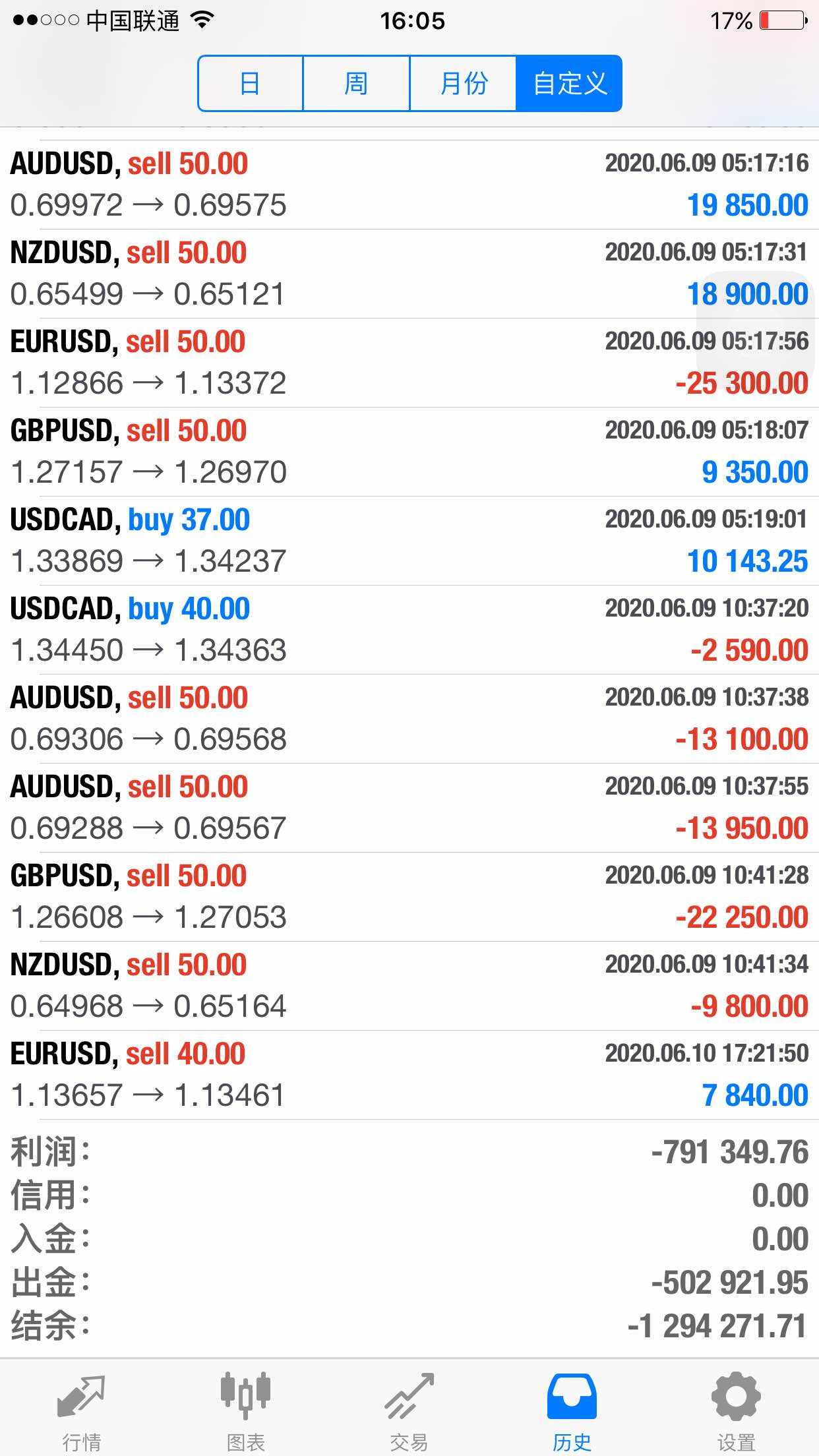Tap the Wi-Fi signal icon
Image resolution: width=819 pixels, height=1456 pixels.
click(203, 20)
